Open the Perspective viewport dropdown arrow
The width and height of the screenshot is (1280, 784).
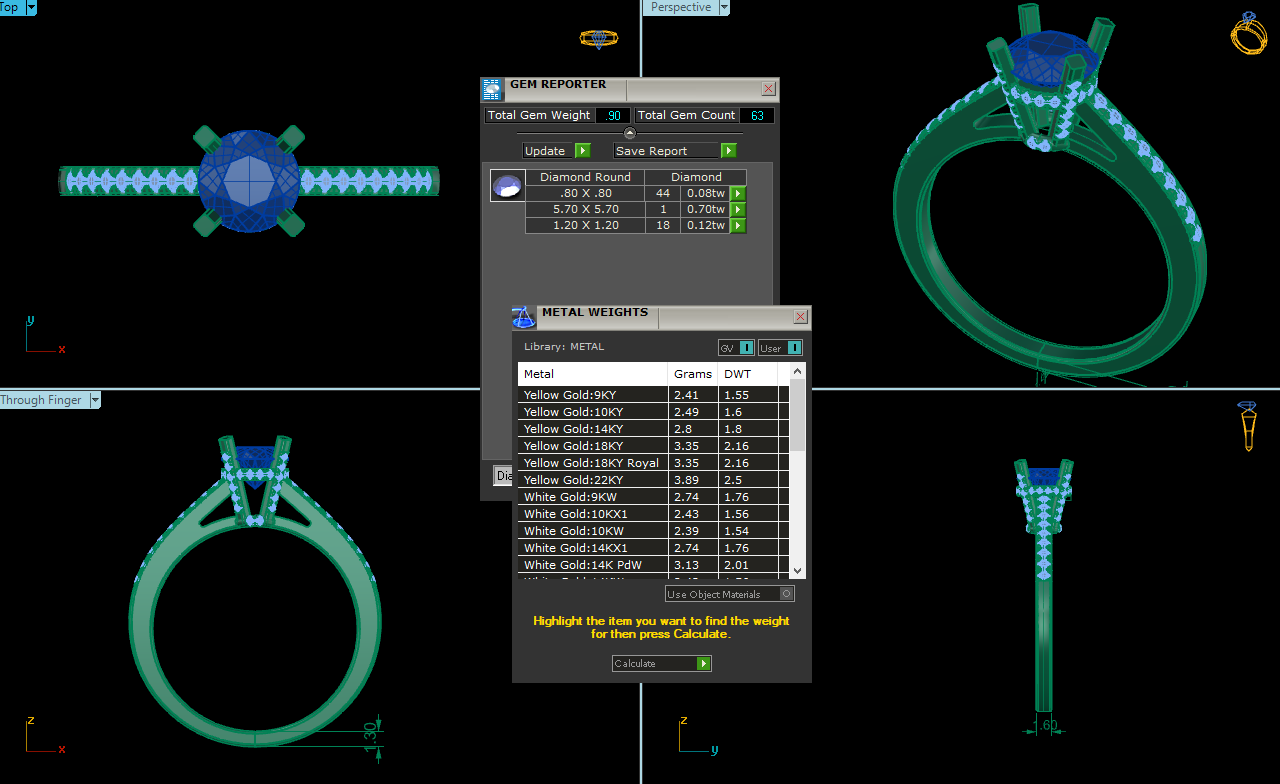point(724,7)
